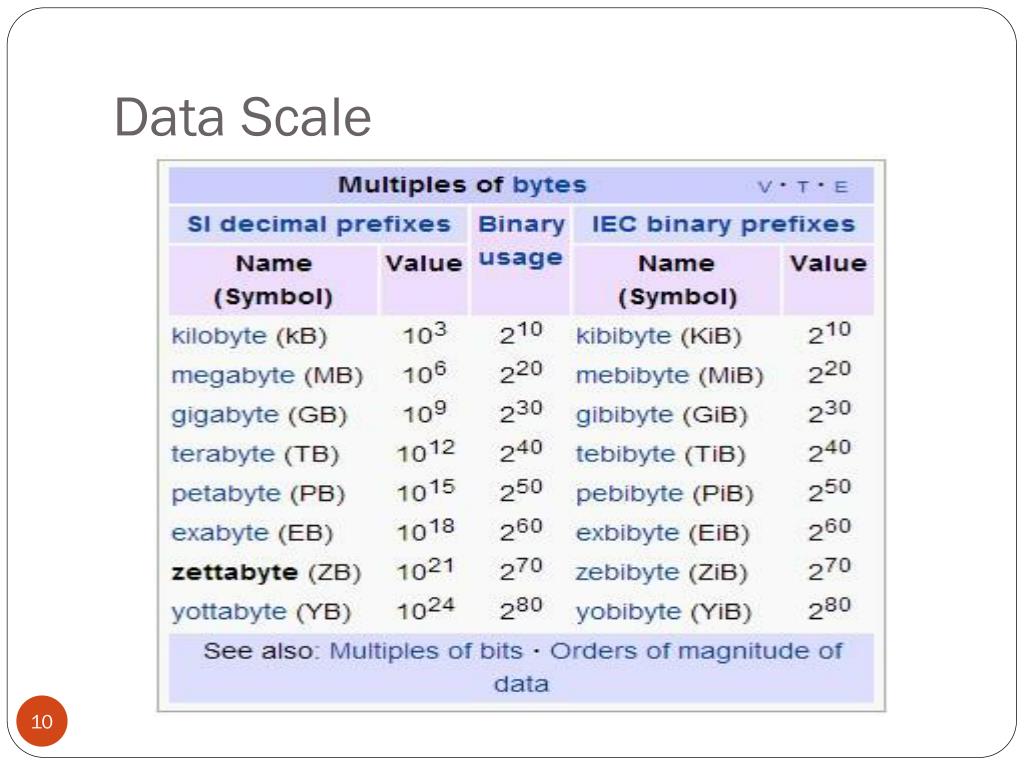Screen dimensions: 1024x768
Task: Click the tebibyte (TiB) link
Action: coord(625,454)
